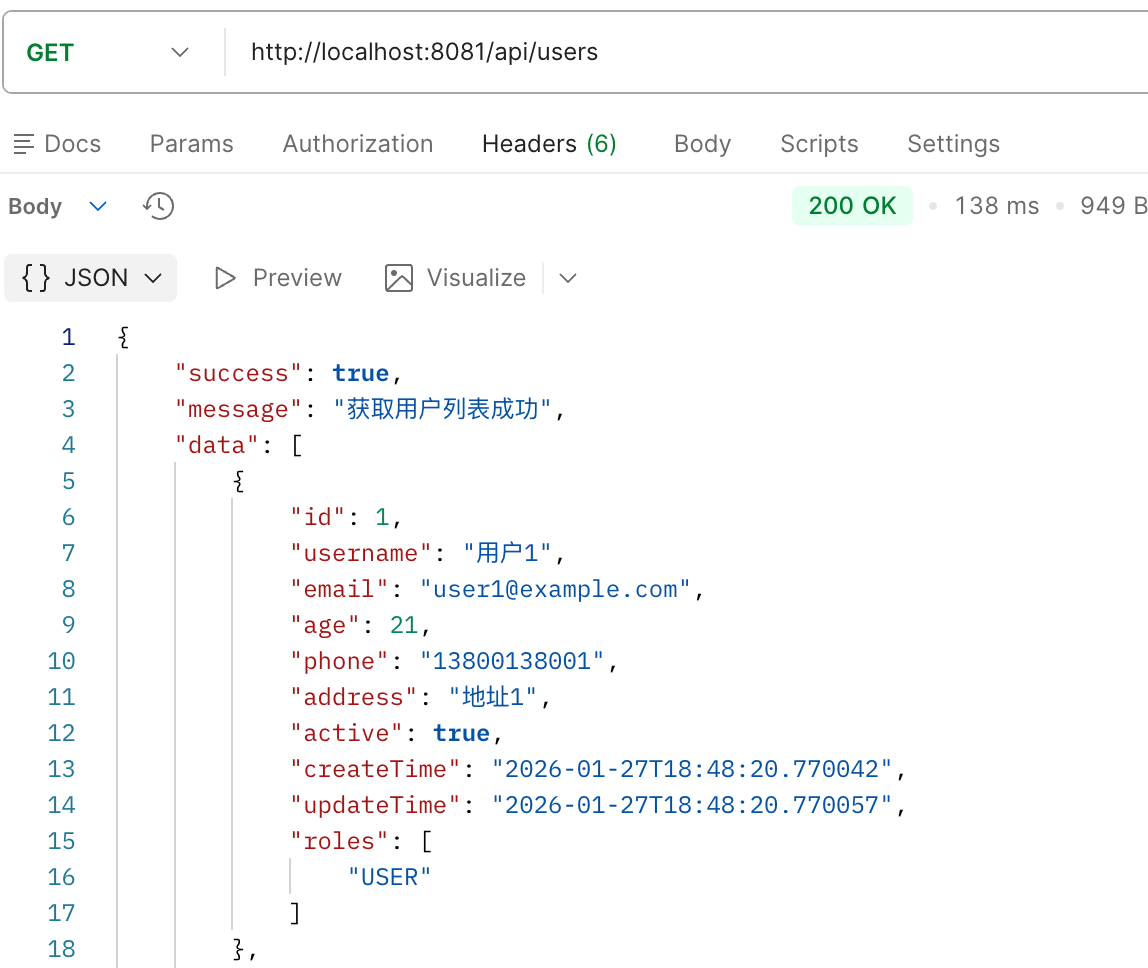The image size is (1148, 968).
Task: Click the "id" key on line 6
Action: tap(317, 517)
